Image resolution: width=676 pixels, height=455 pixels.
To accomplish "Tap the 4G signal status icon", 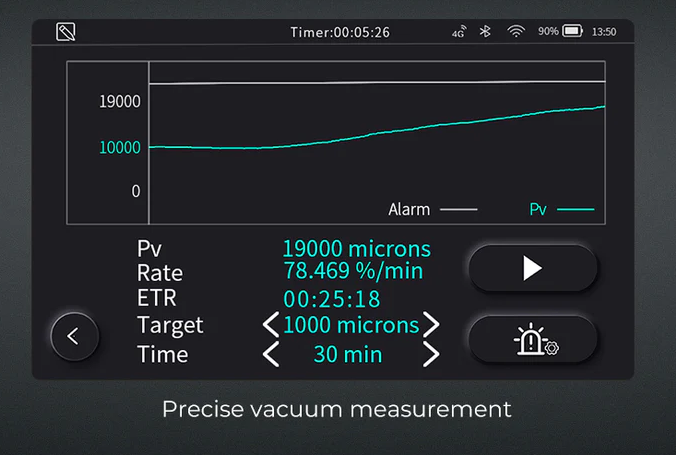I will pyautogui.click(x=458, y=32).
